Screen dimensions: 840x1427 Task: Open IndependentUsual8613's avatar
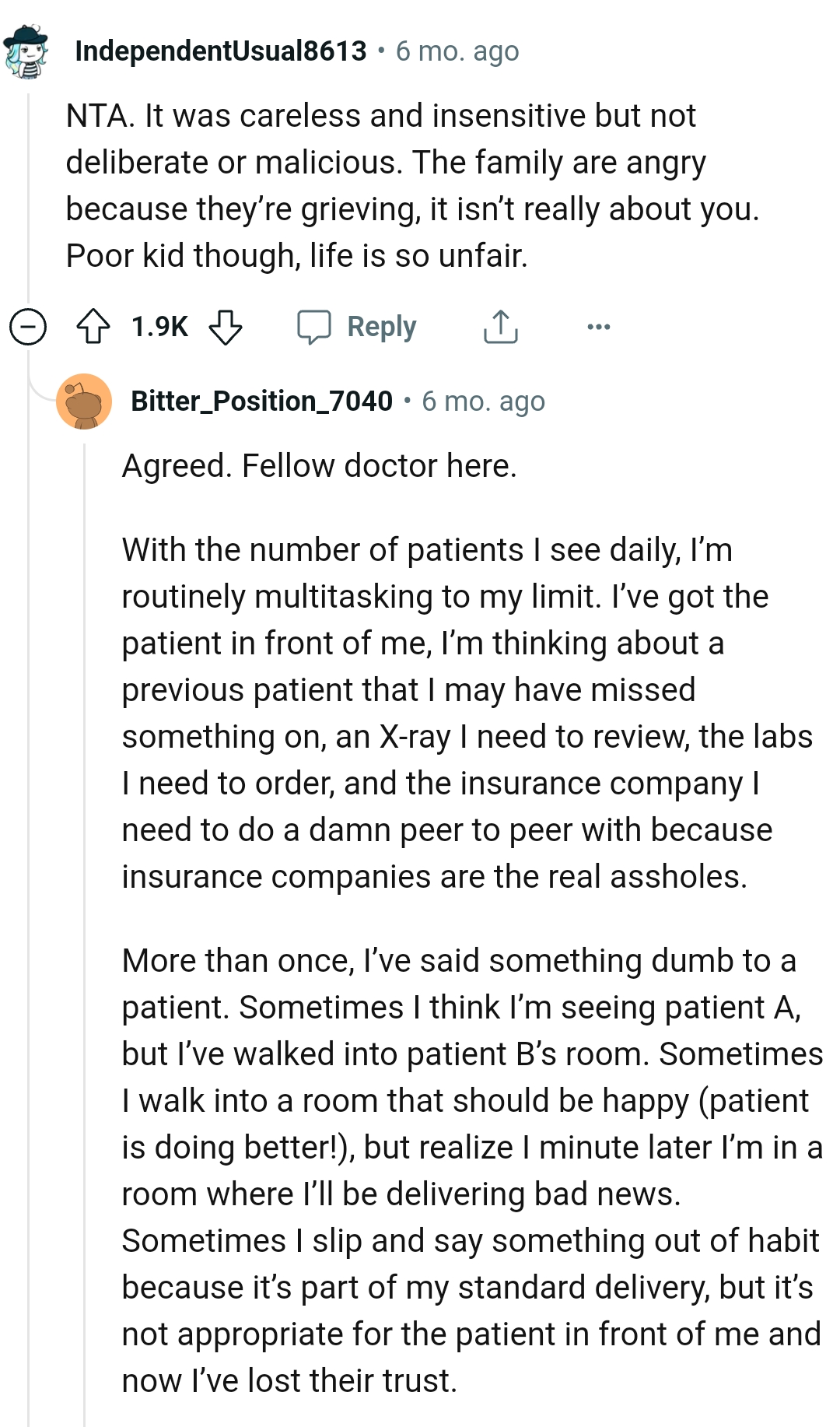(26, 51)
